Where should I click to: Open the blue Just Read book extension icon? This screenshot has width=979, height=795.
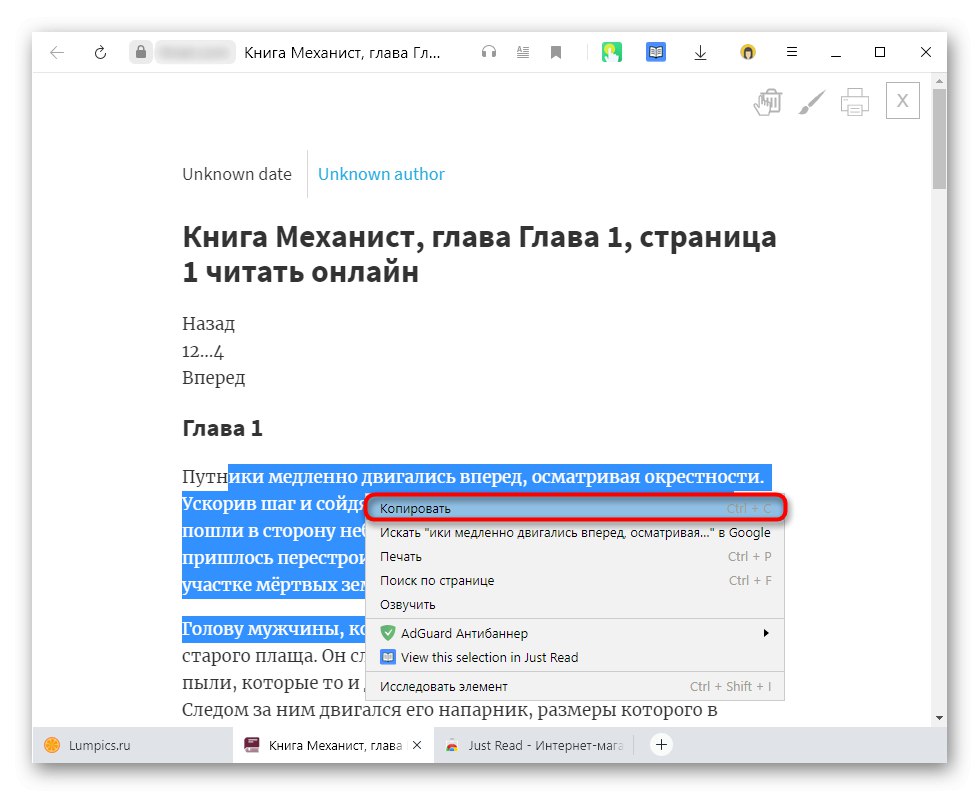pos(656,51)
